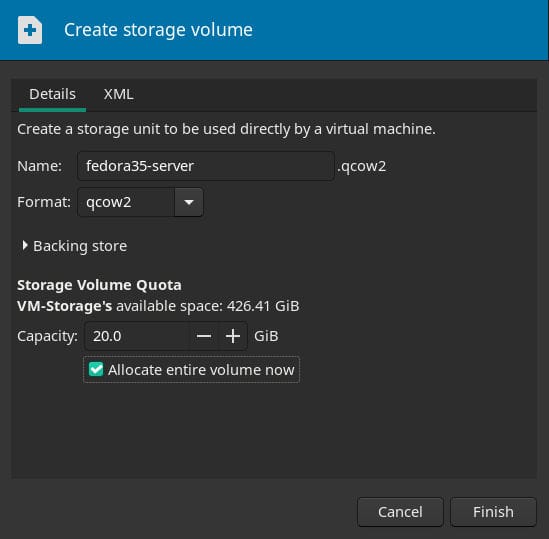
Task: Click the .qcow2 suffix label beside the name
Action: pyautogui.click(x=362, y=166)
